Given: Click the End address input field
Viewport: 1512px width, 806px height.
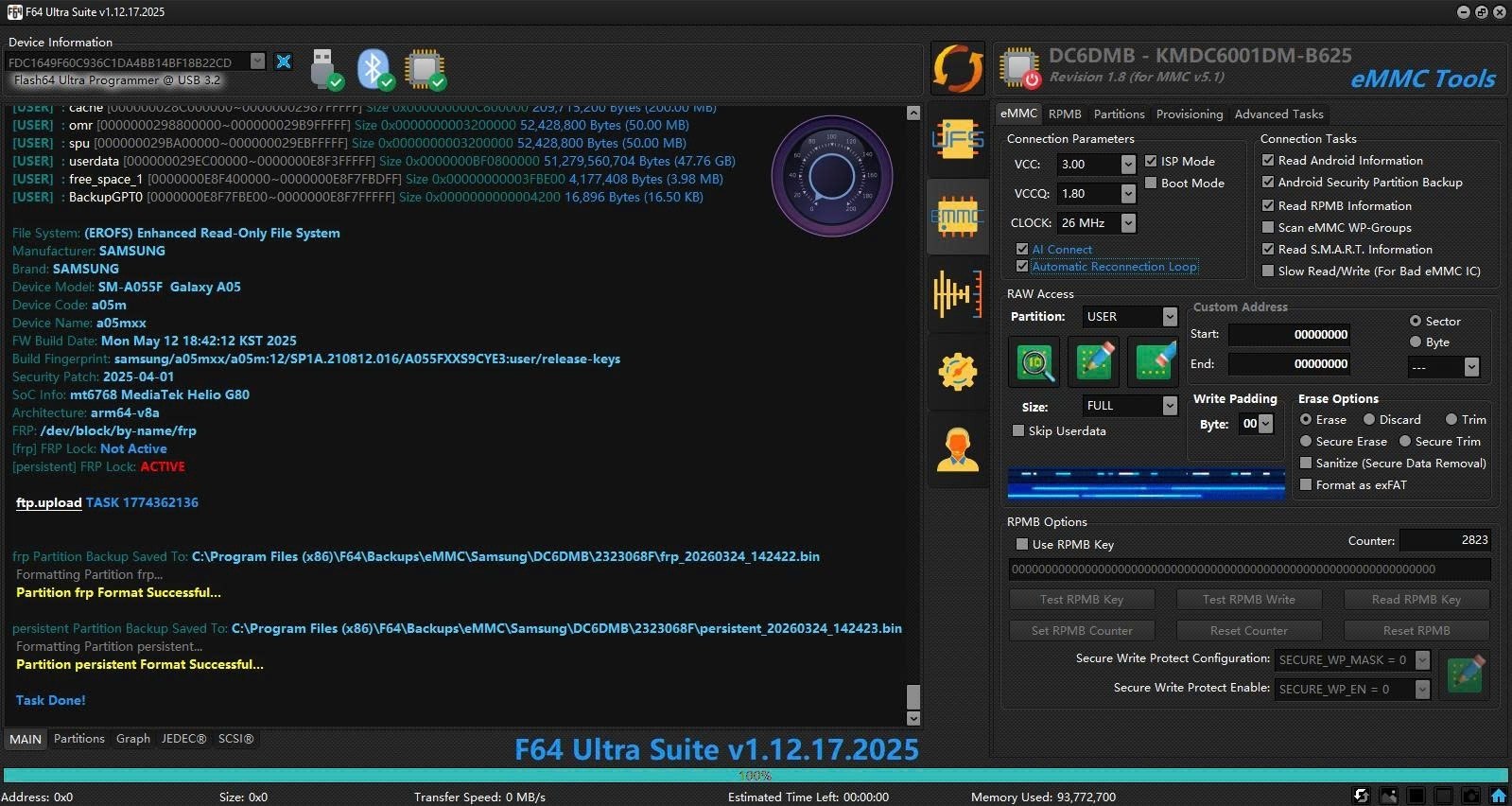Looking at the screenshot, I should click(x=1290, y=364).
